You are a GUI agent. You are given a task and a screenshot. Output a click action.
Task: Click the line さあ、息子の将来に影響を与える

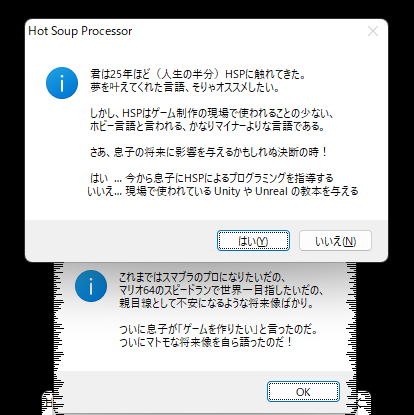[209, 152]
